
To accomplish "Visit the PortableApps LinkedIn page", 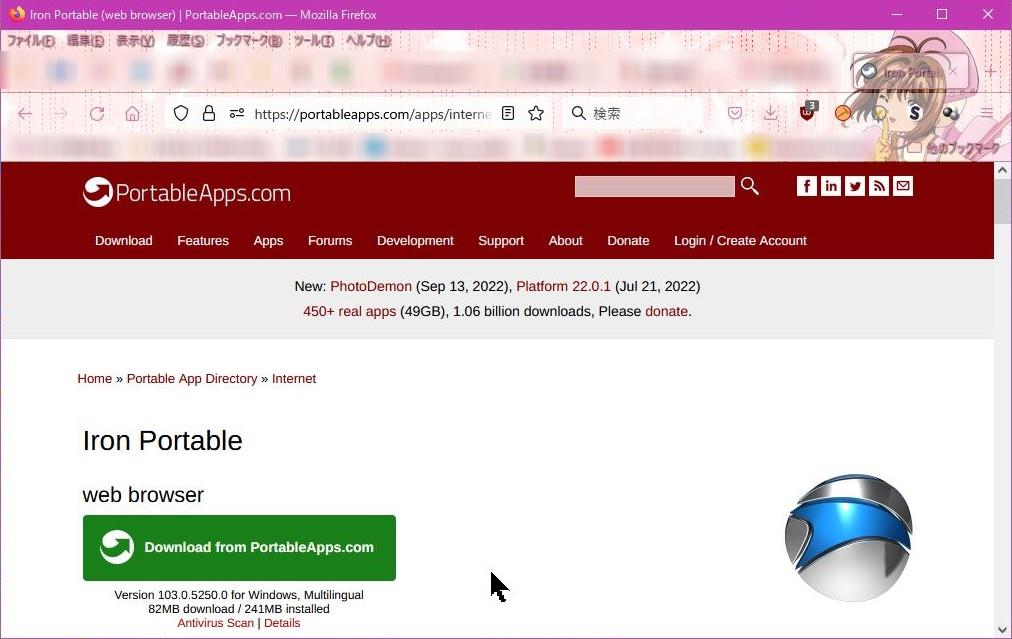I will click(831, 186).
